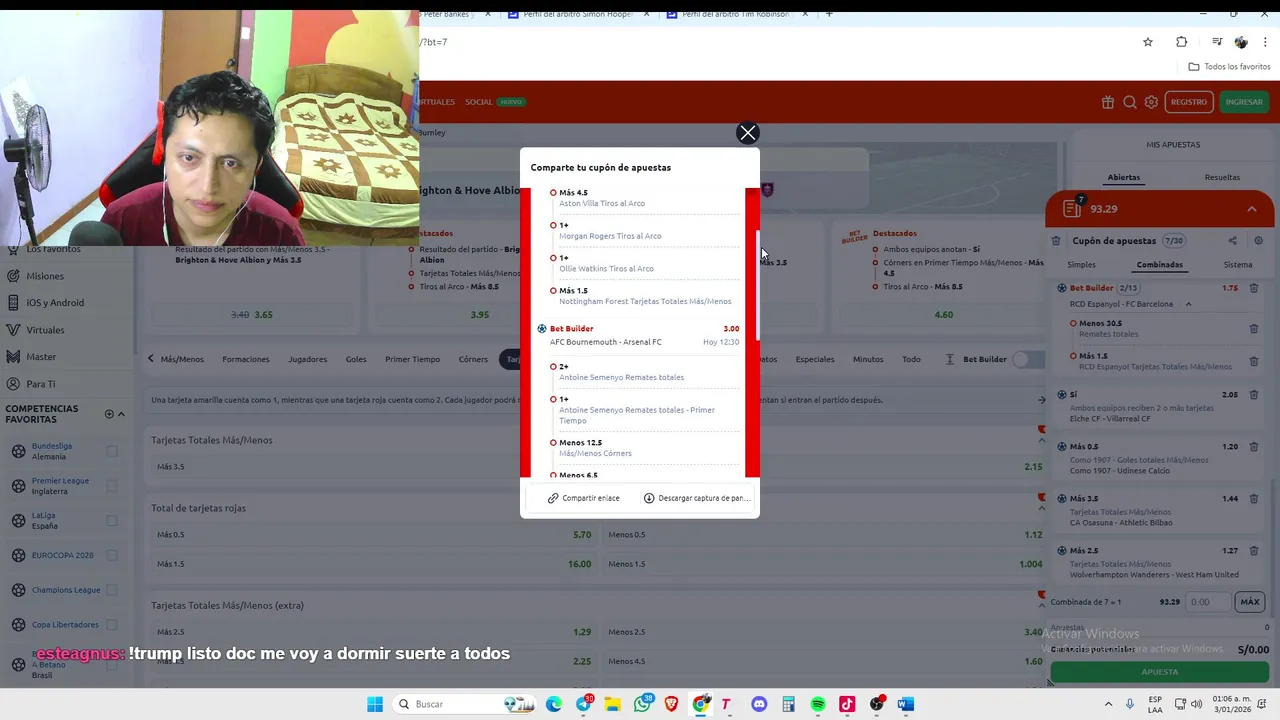This screenshot has width=1280, height=720.
Task: Clear entire coupon with the trash icon
Action: [x=1056, y=241]
